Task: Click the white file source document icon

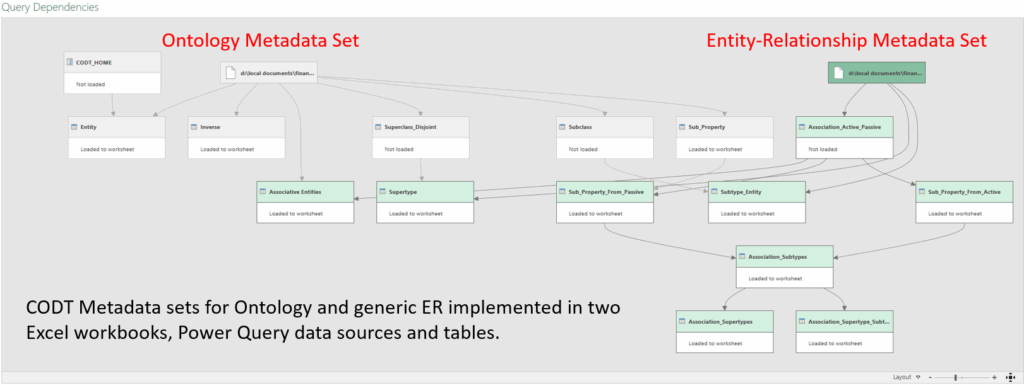Action: click(230, 73)
